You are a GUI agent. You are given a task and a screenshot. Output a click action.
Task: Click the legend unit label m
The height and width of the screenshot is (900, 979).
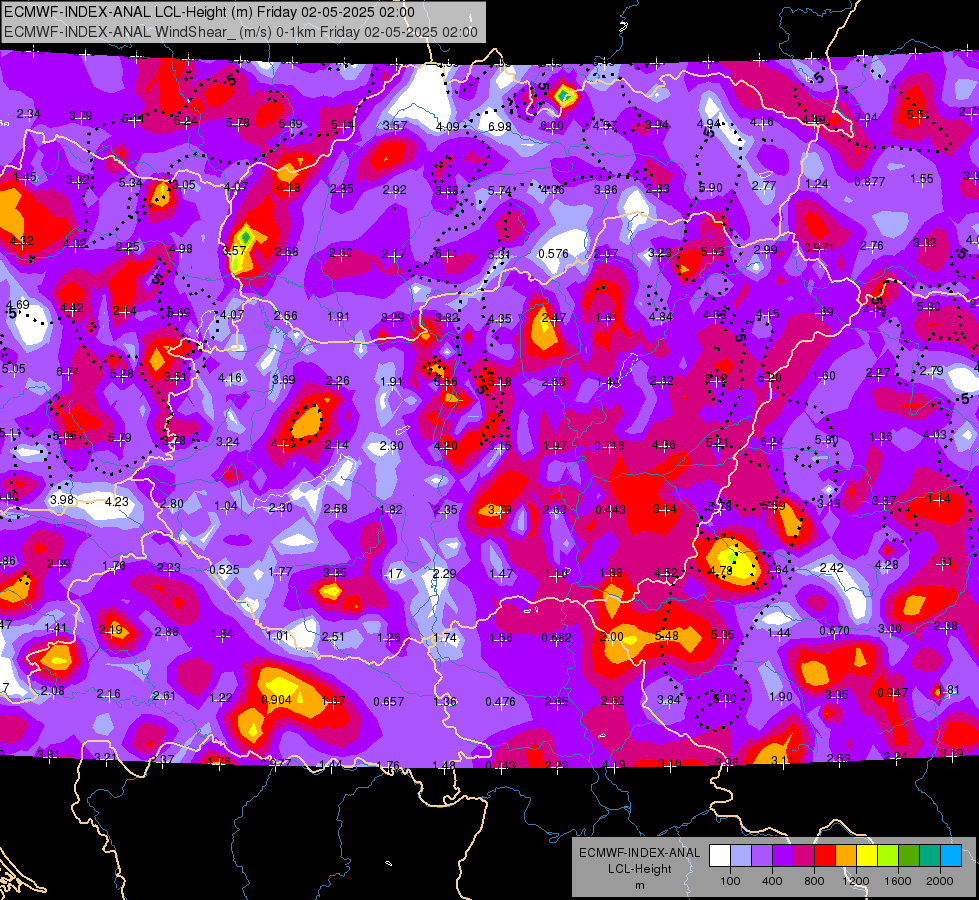tap(640, 886)
